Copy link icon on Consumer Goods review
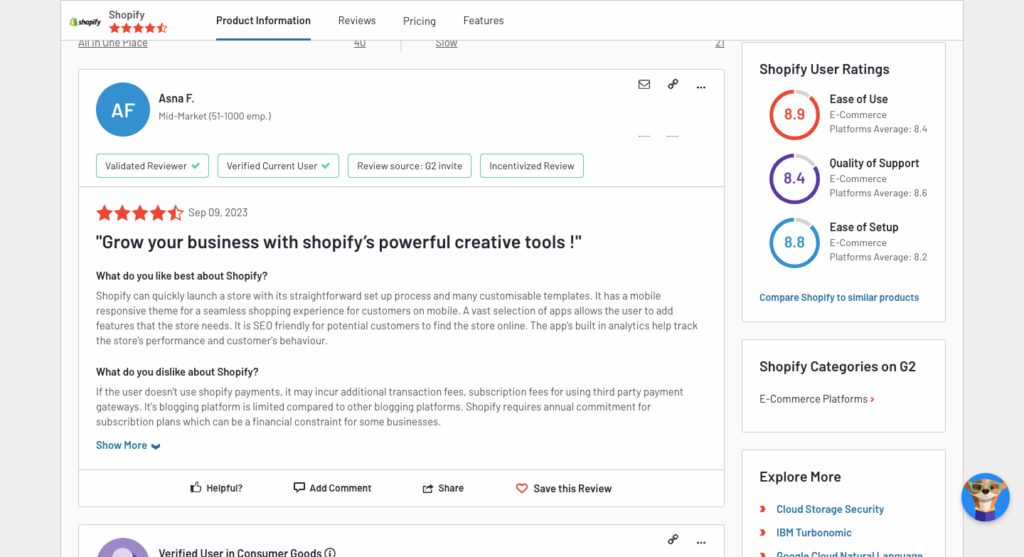 tap(673, 539)
